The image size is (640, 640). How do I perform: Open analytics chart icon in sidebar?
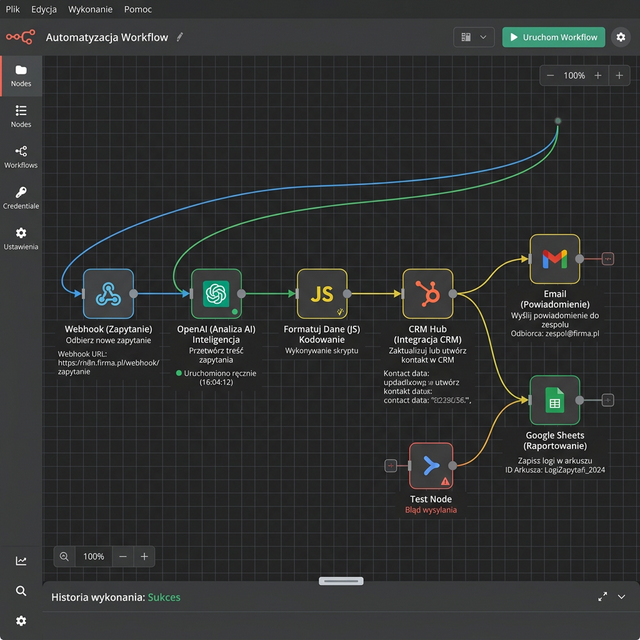pyautogui.click(x=21, y=561)
